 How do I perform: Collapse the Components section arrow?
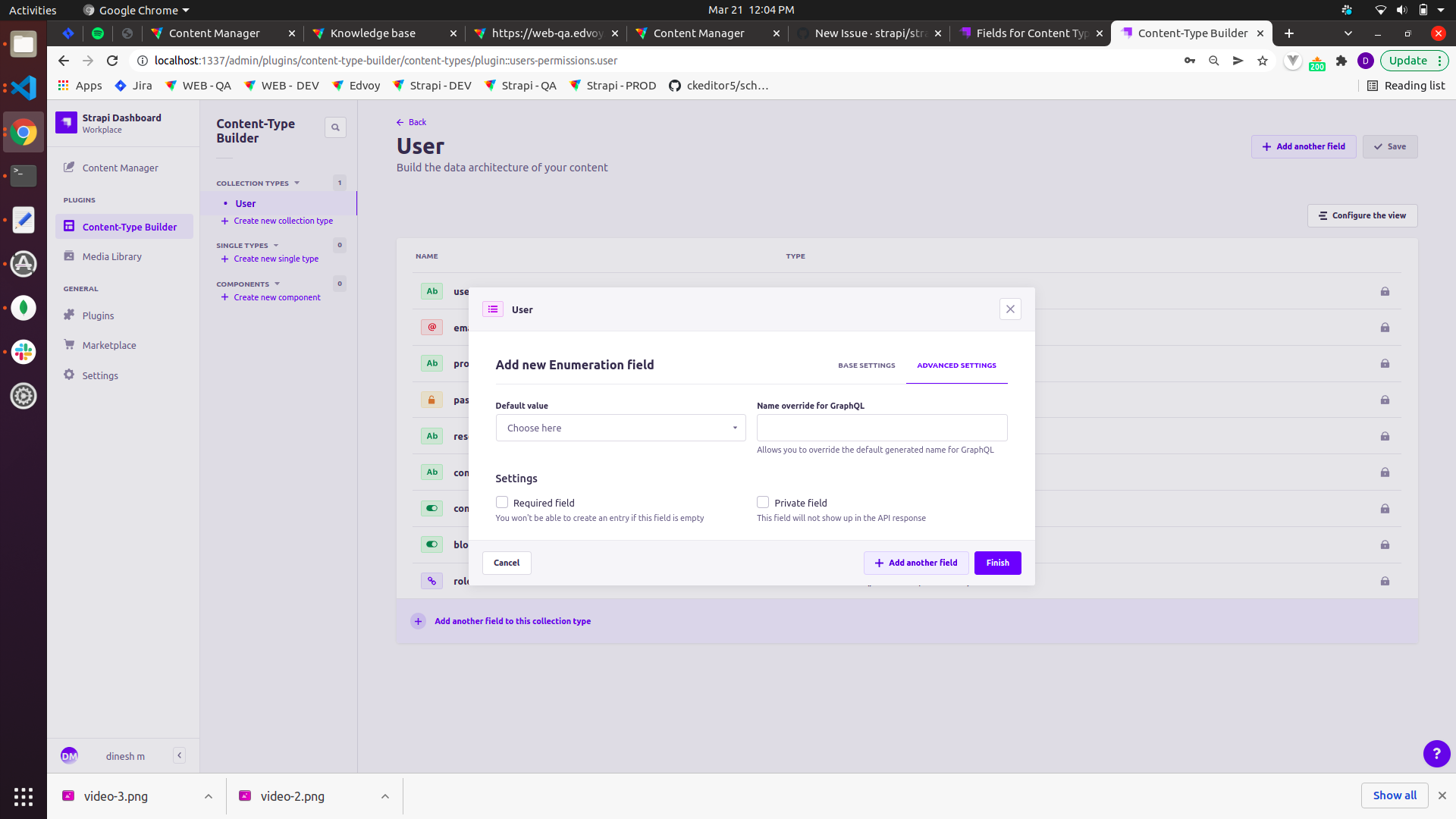tap(277, 284)
